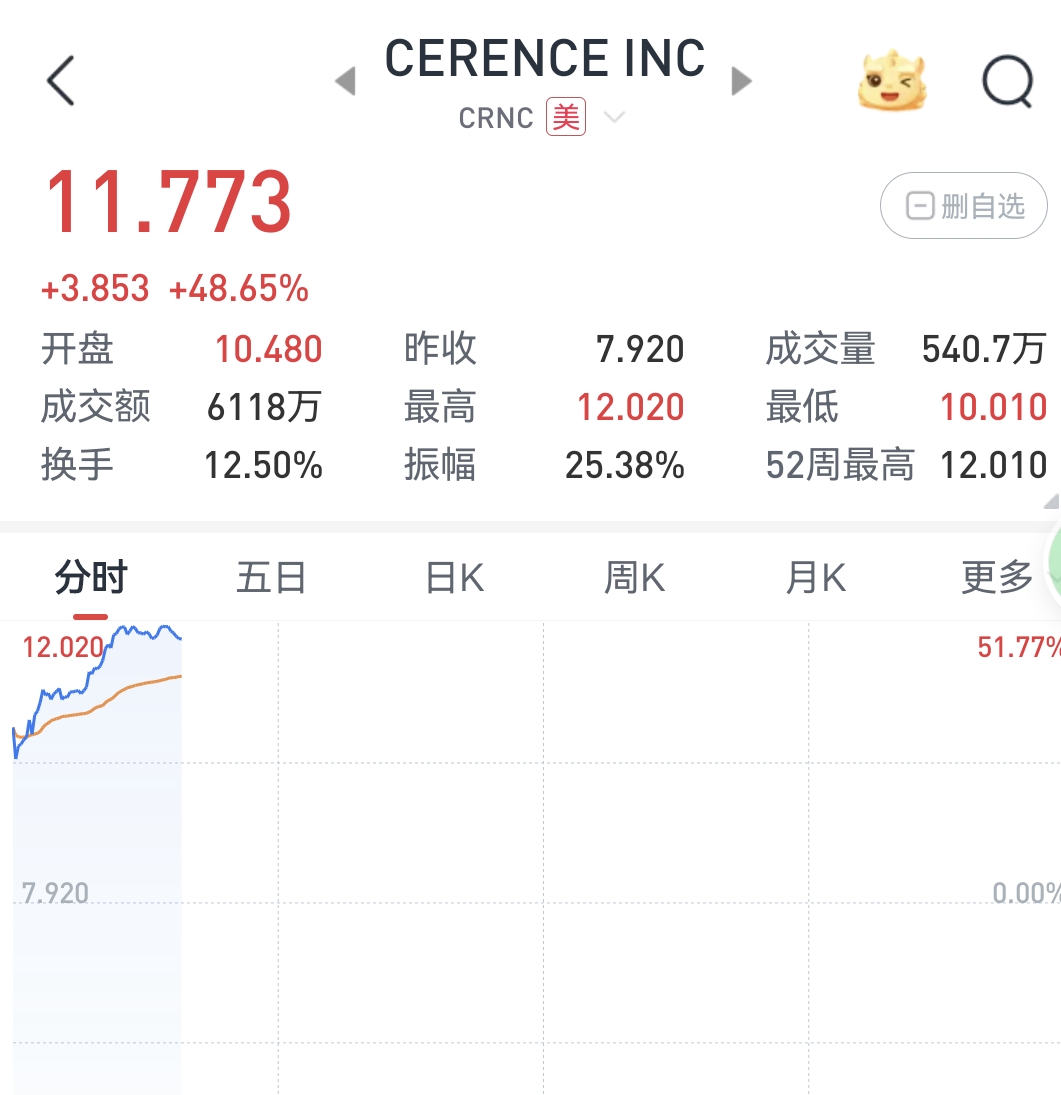Expand quote details via small gray triangle
This screenshot has height=1095, width=1061.
[1051, 502]
